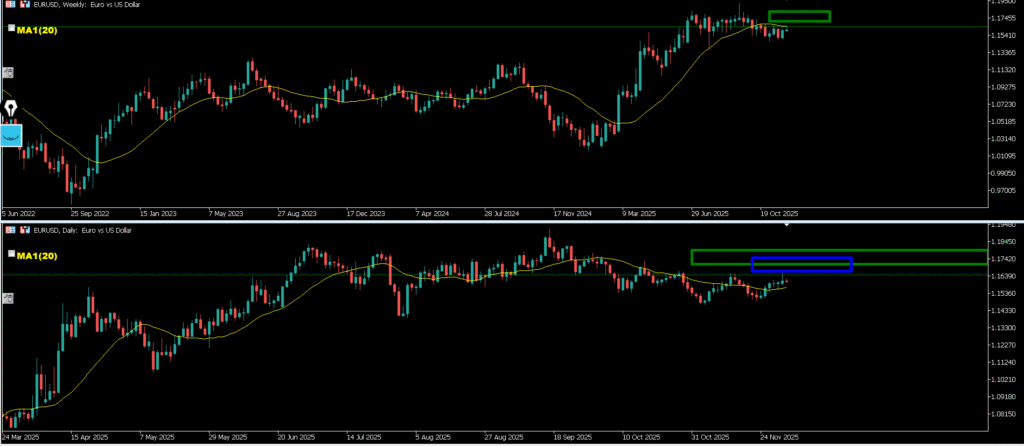Click the small white triangle marker atop the Daily chart
This screenshot has width=1024, height=446.
click(x=786, y=225)
